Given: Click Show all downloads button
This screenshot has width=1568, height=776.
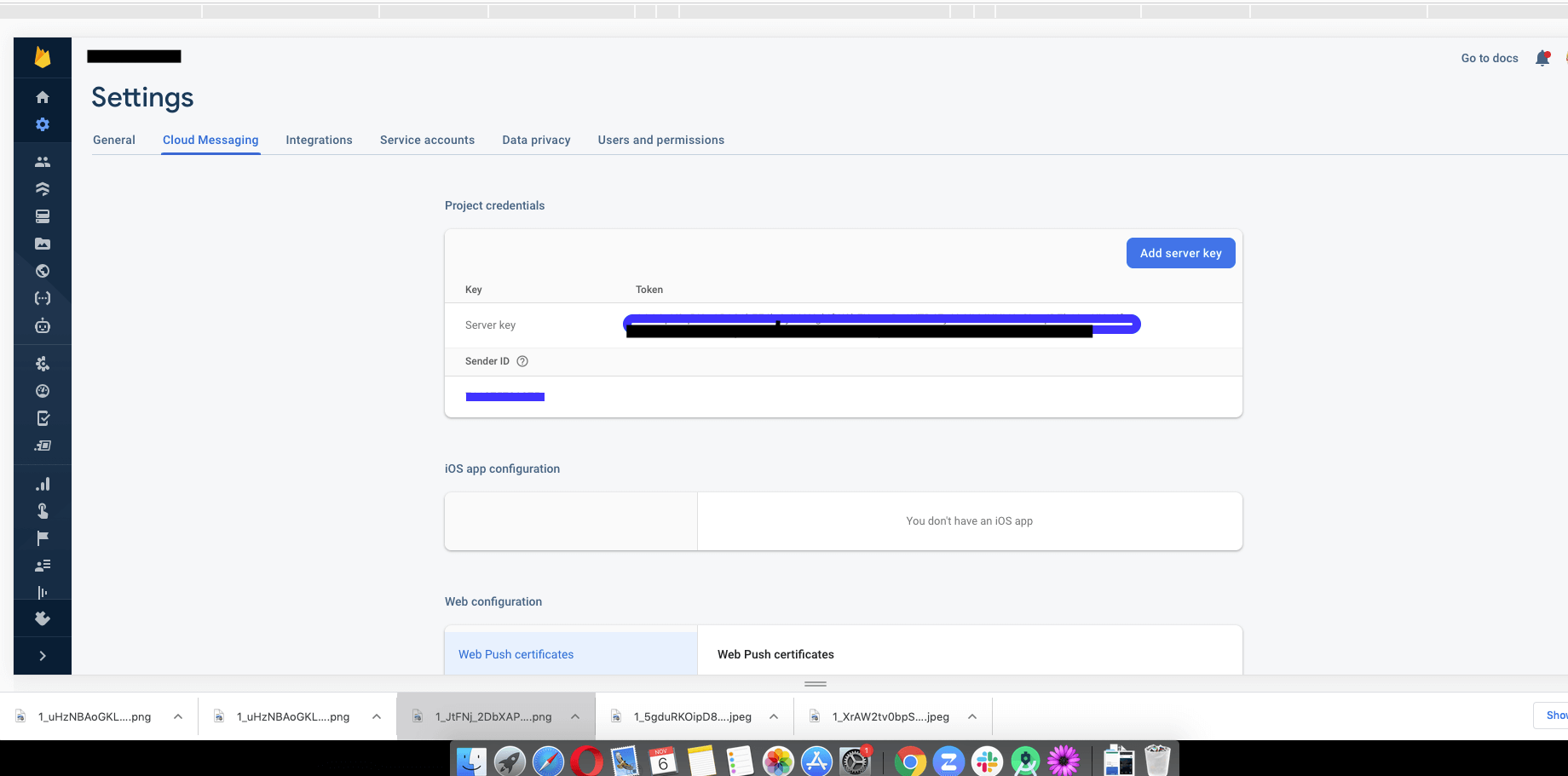Looking at the screenshot, I should pos(1551,716).
